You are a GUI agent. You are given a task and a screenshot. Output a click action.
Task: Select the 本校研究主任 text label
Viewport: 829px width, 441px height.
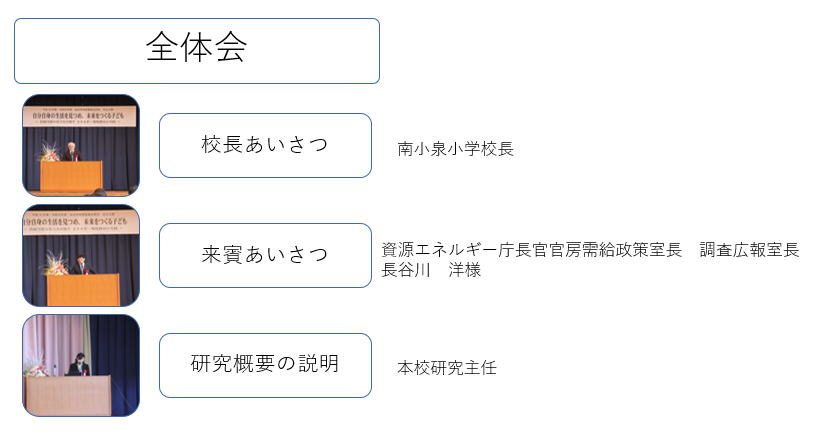pyautogui.click(x=447, y=368)
